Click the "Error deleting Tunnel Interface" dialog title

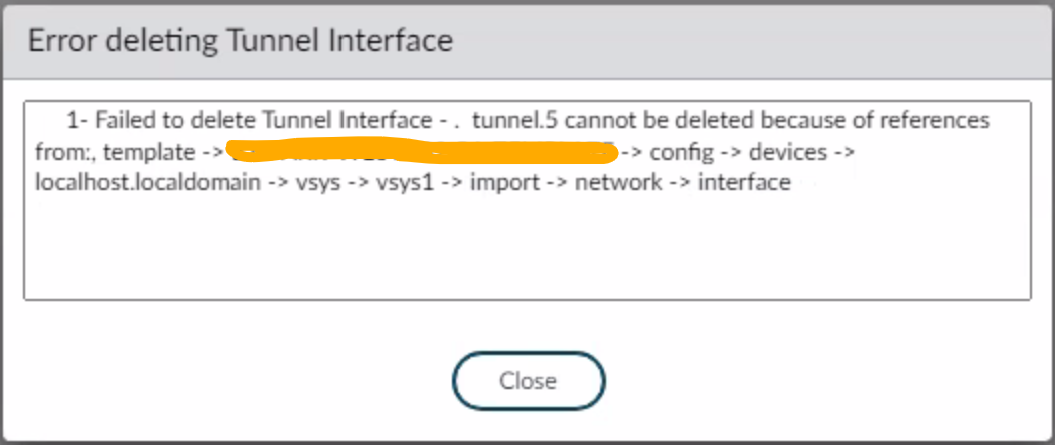pos(240,41)
